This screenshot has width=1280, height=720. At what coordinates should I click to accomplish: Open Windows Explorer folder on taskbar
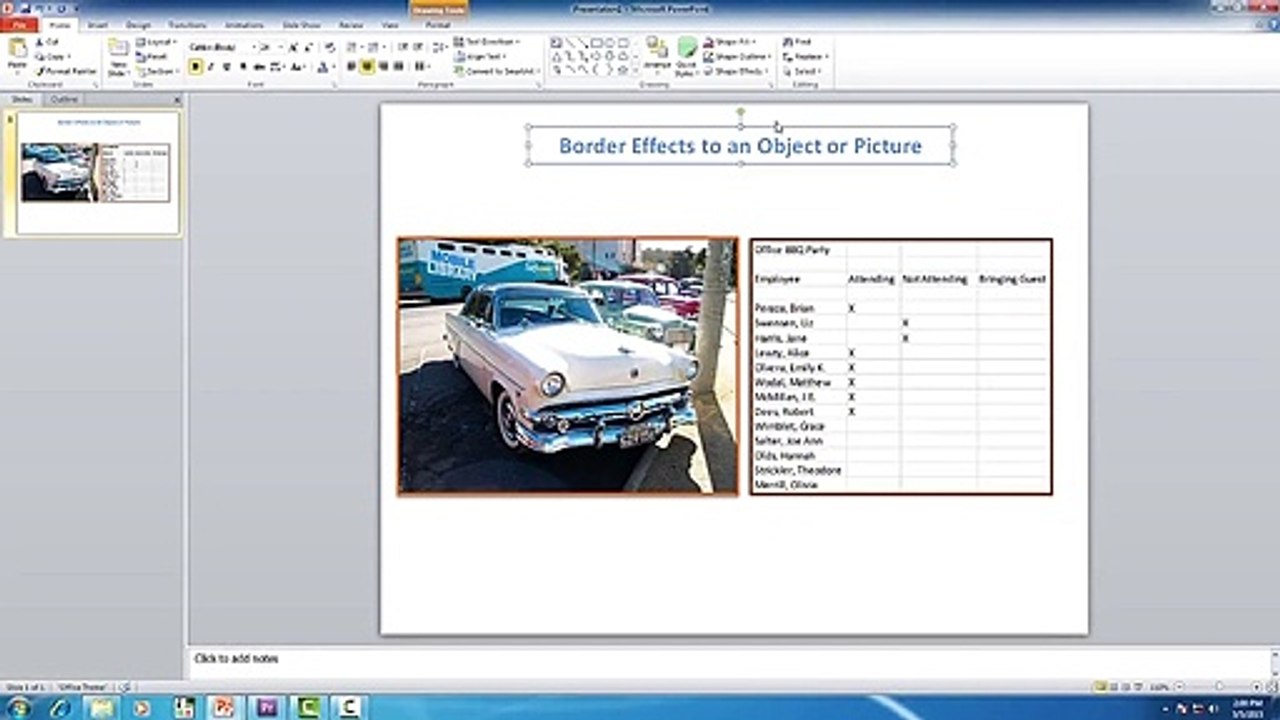click(x=101, y=708)
